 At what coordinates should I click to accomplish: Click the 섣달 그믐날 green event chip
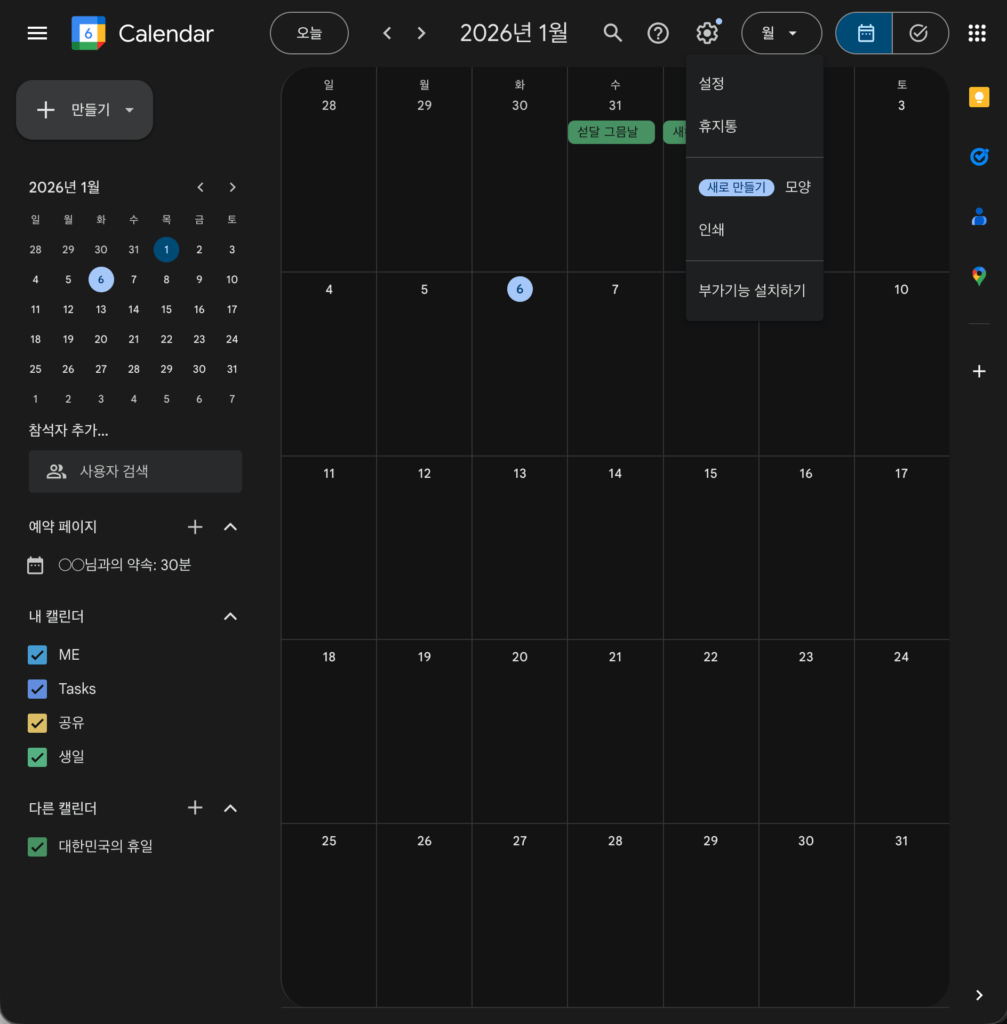point(610,132)
